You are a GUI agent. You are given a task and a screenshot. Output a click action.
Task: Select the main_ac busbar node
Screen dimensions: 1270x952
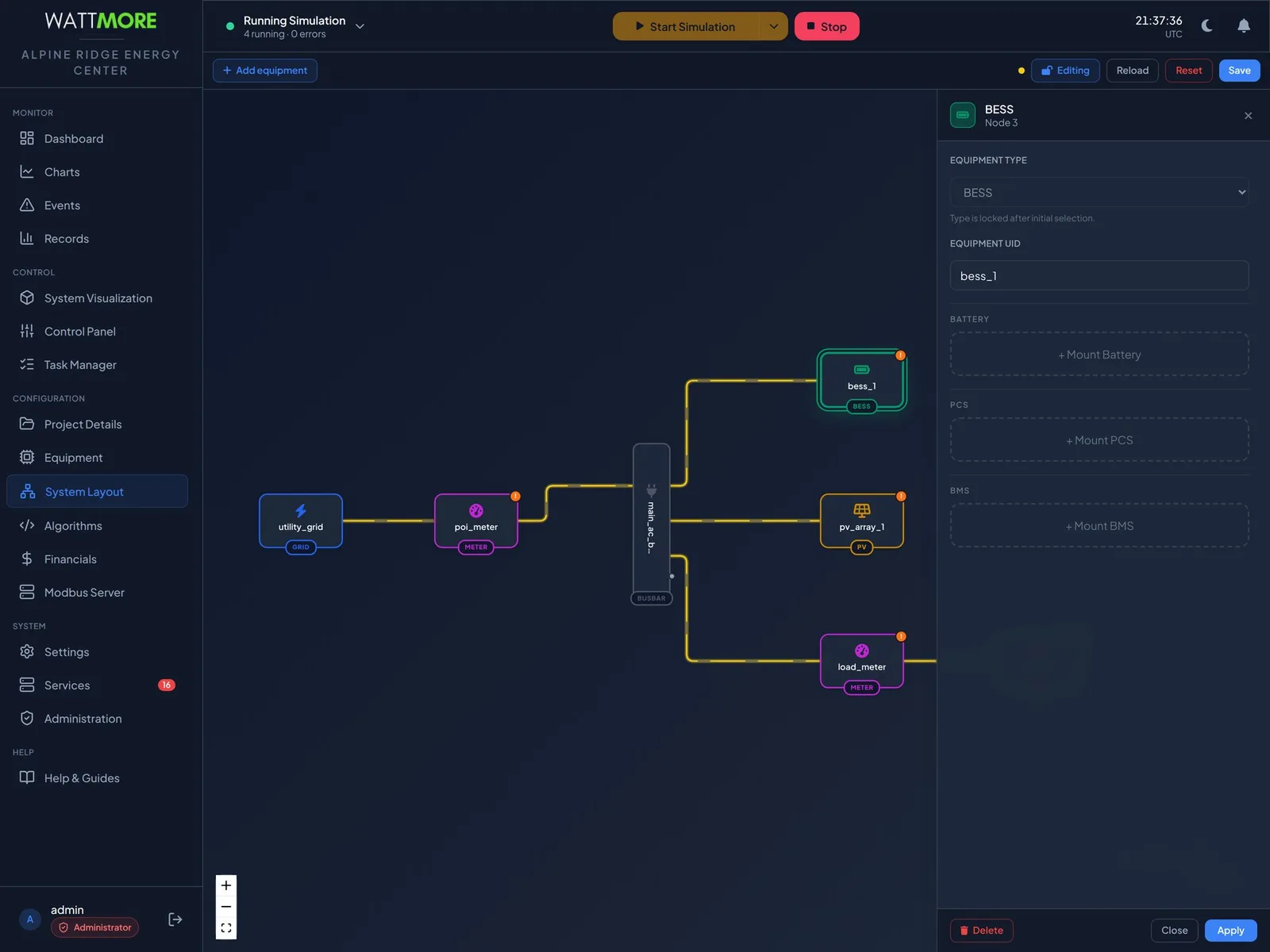click(x=652, y=518)
